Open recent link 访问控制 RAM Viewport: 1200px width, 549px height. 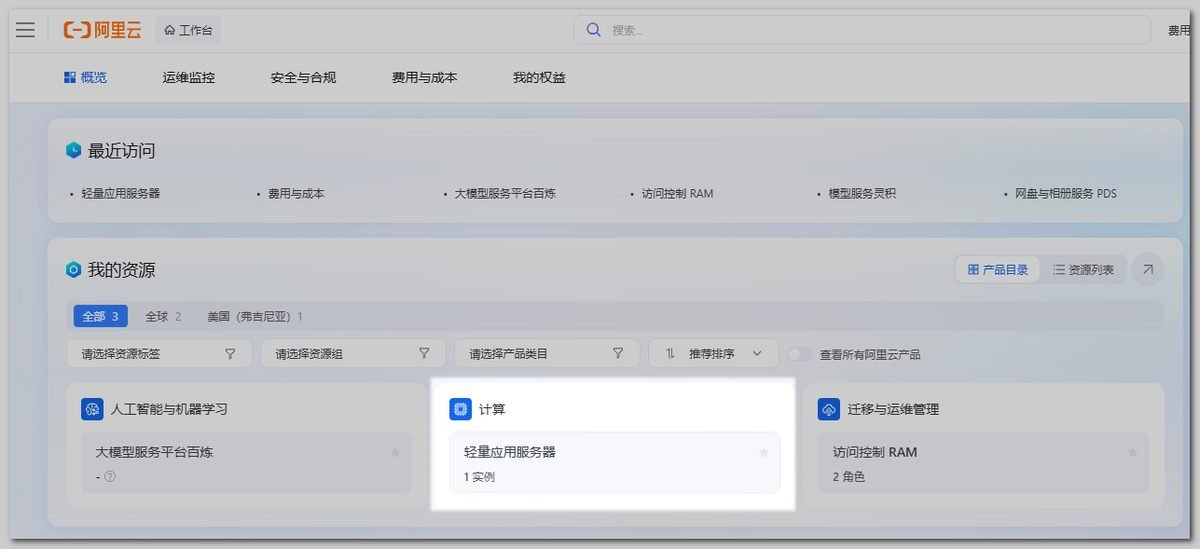tap(677, 193)
